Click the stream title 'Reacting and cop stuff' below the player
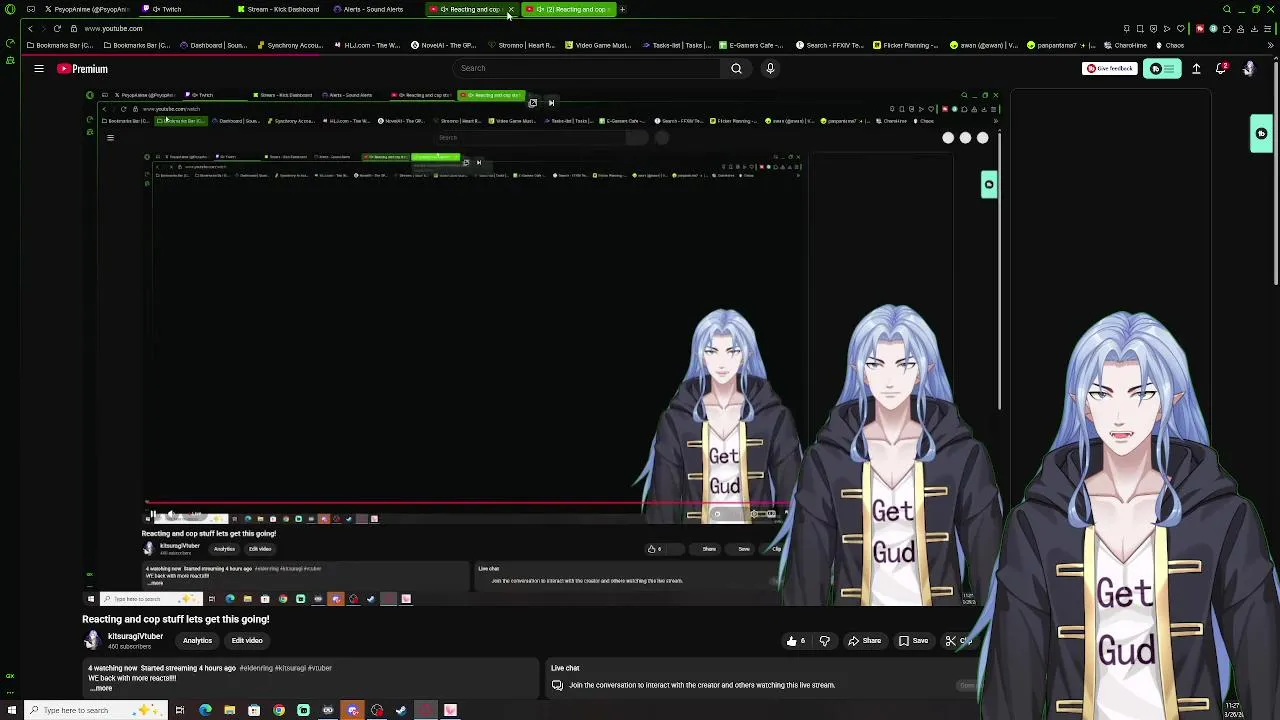The width and height of the screenshot is (1280, 720). coord(175,619)
